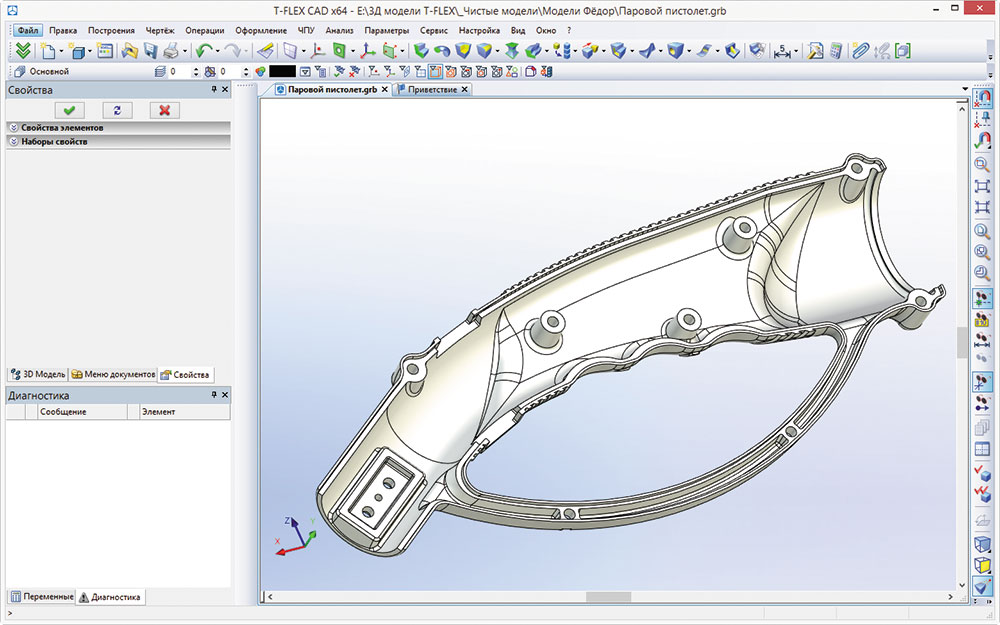Viewport: 1000px width, 625px height.
Task: Open the calculator tool icon
Action: pos(836,50)
